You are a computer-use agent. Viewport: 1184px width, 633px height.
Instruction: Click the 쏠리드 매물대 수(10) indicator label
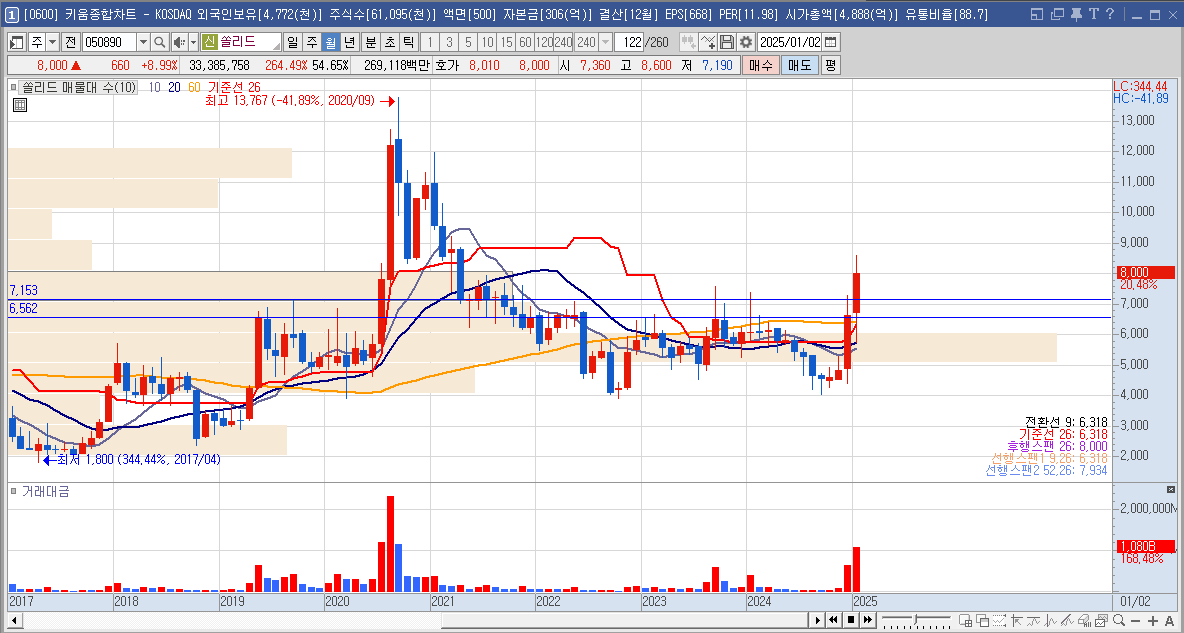tap(81, 88)
